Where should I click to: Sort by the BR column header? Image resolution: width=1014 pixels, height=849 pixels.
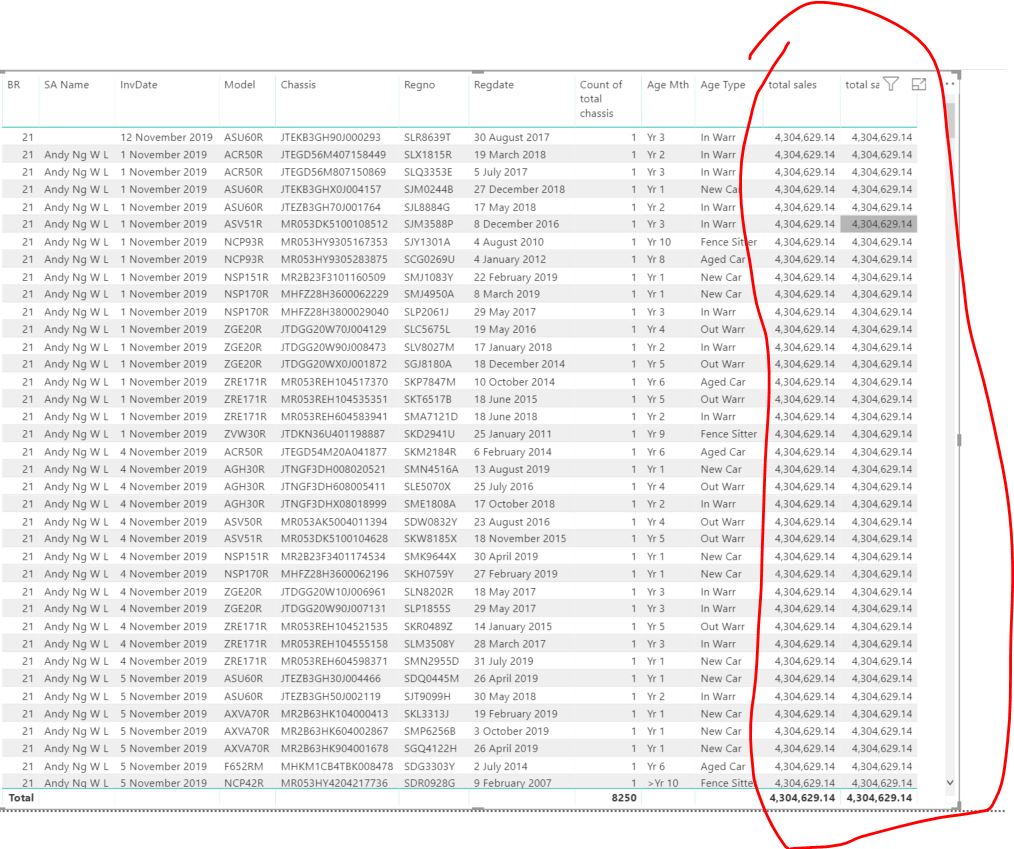coord(14,85)
